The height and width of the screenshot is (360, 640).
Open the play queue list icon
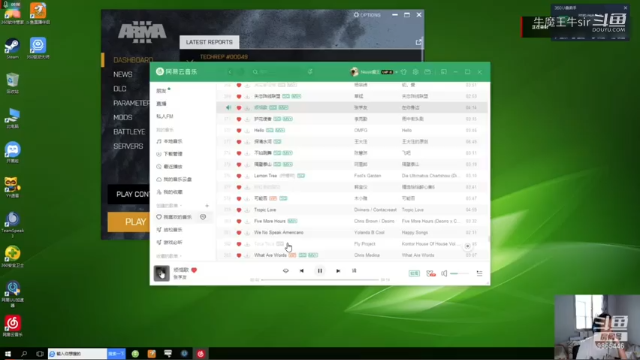click(479, 273)
